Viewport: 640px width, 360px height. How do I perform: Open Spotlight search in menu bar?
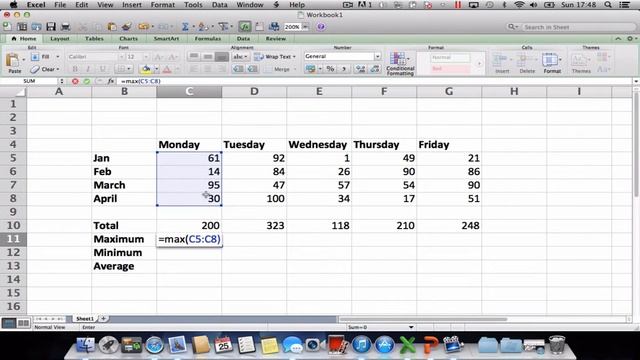(x=608, y=5)
